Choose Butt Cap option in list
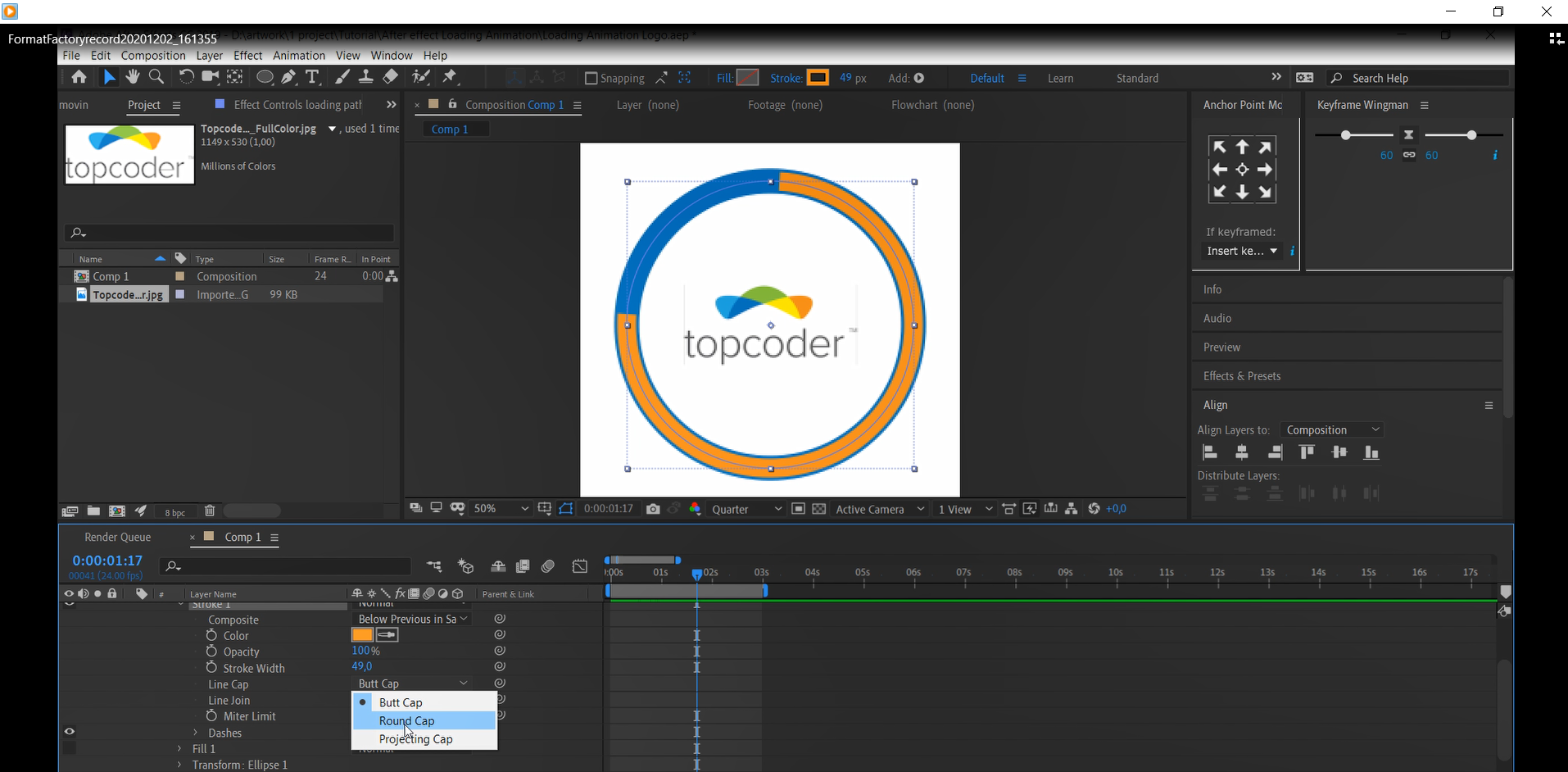Image resolution: width=1568 pixels, height=772 pixels. point(424,702)
